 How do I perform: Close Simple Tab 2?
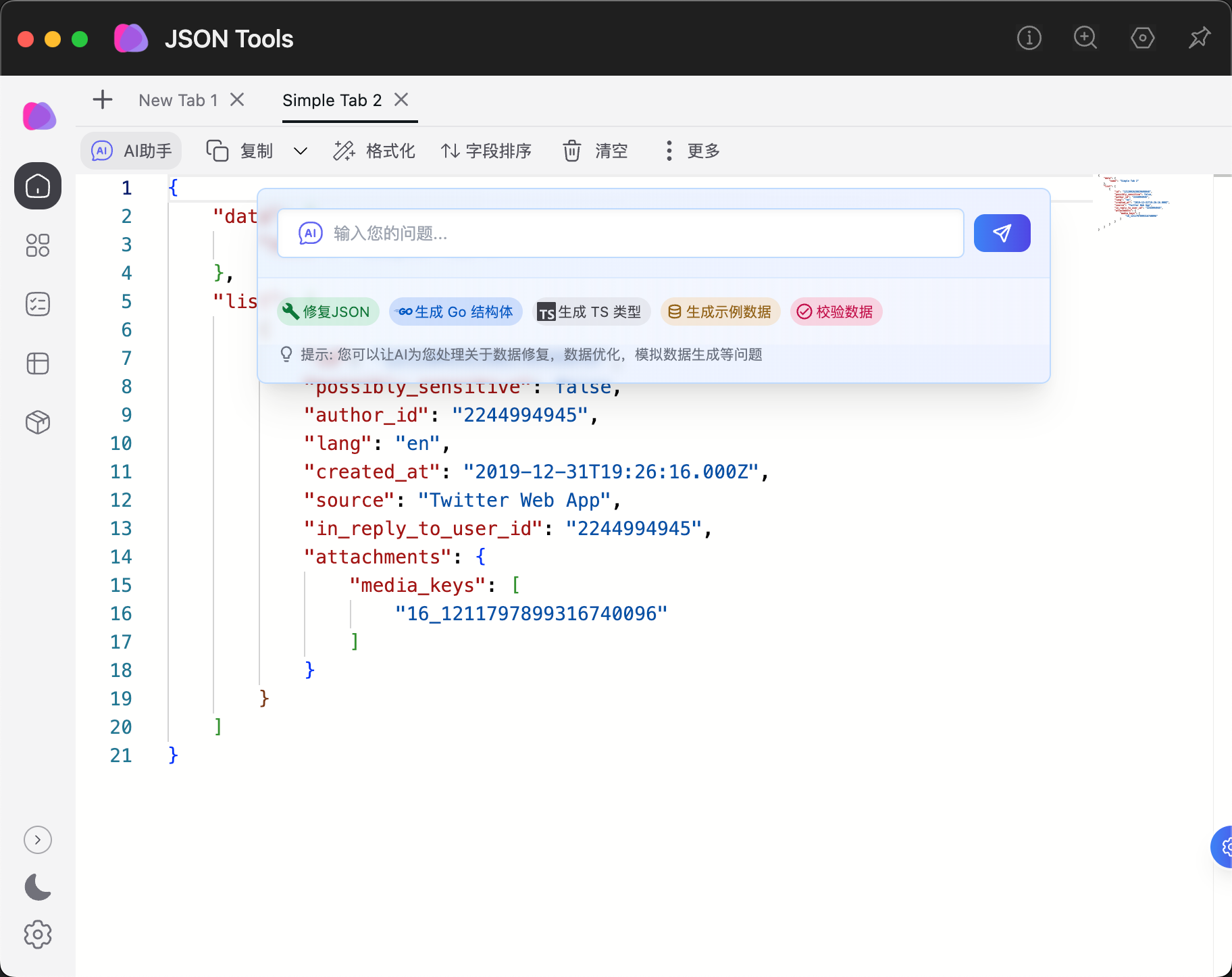click(401, 100)
